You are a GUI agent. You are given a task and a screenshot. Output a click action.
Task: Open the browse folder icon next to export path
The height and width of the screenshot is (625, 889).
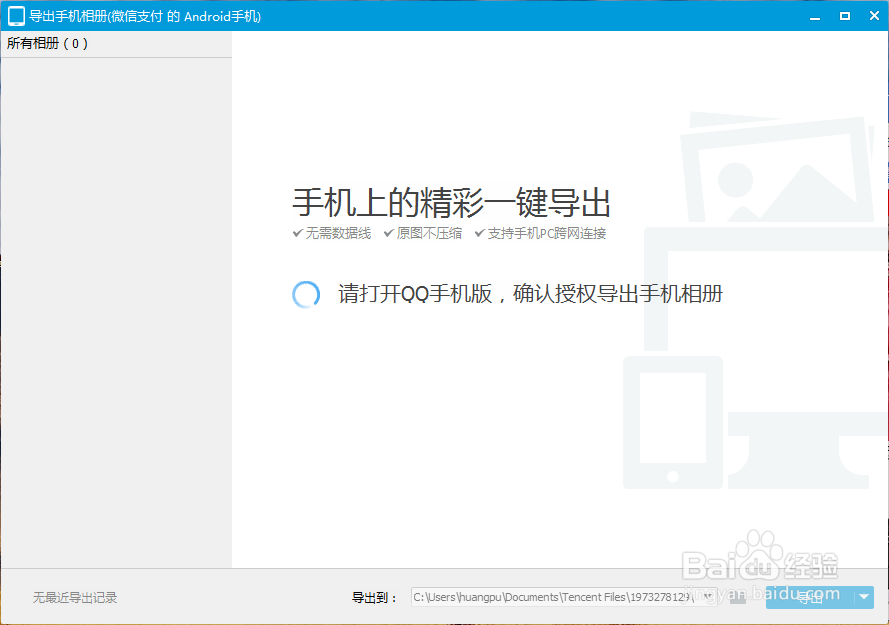[738, 597]
